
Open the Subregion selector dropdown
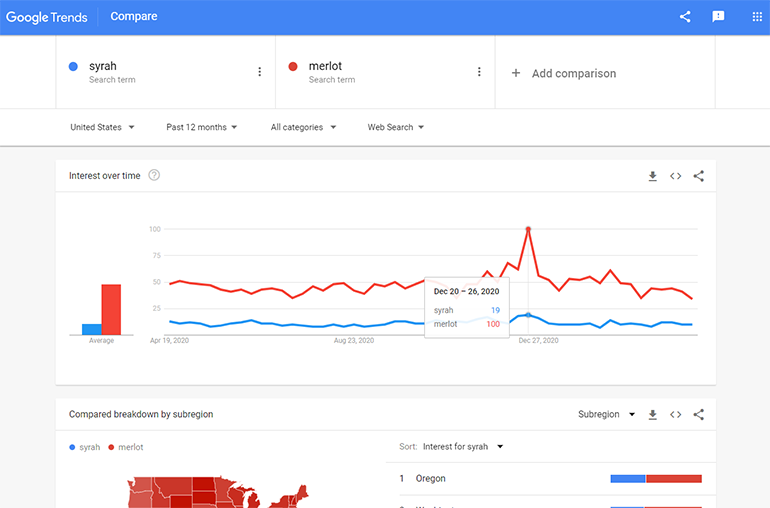[607, 414]
